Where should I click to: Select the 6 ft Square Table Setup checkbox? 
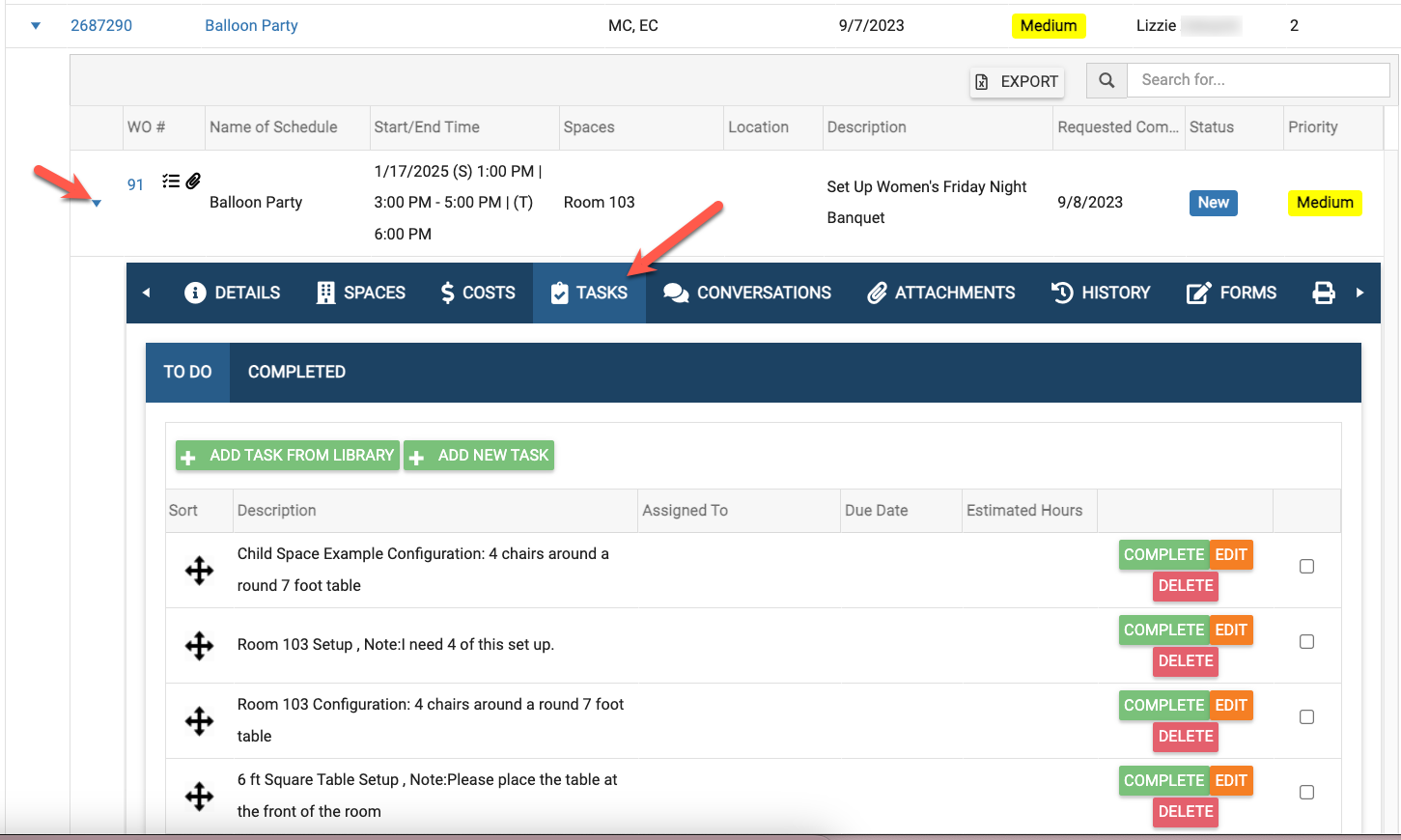pyautogui.click(x=1306, y=793)
